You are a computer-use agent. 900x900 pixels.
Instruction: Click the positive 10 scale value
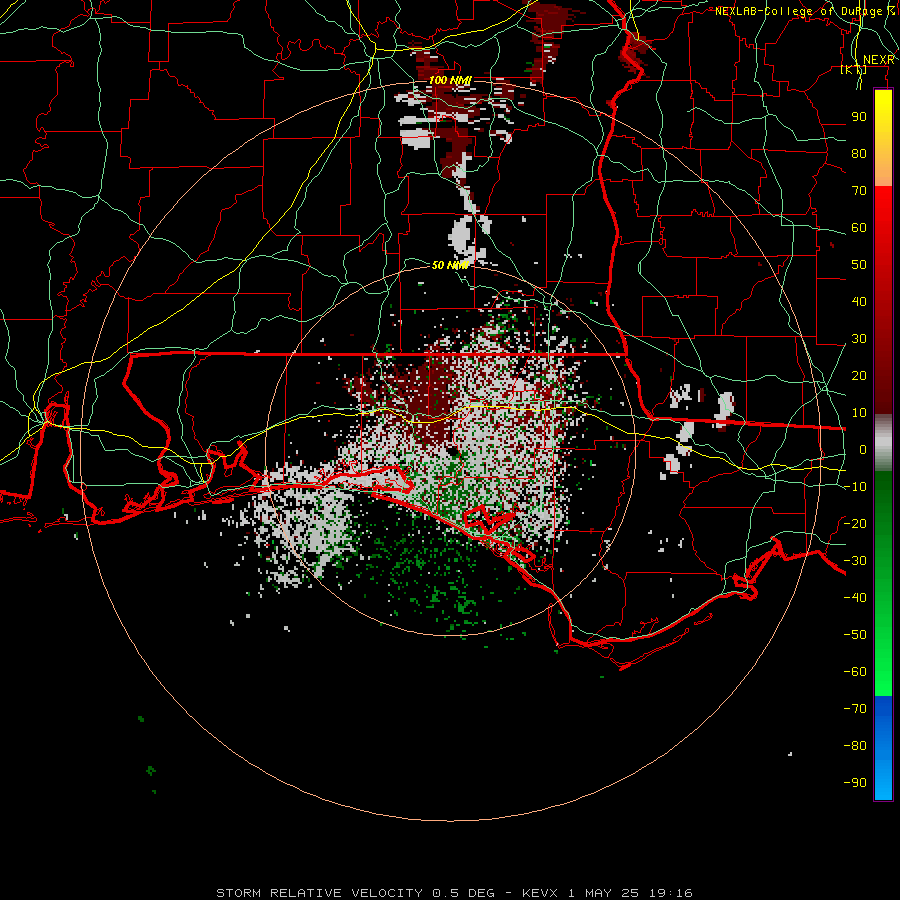coord(859,413)
